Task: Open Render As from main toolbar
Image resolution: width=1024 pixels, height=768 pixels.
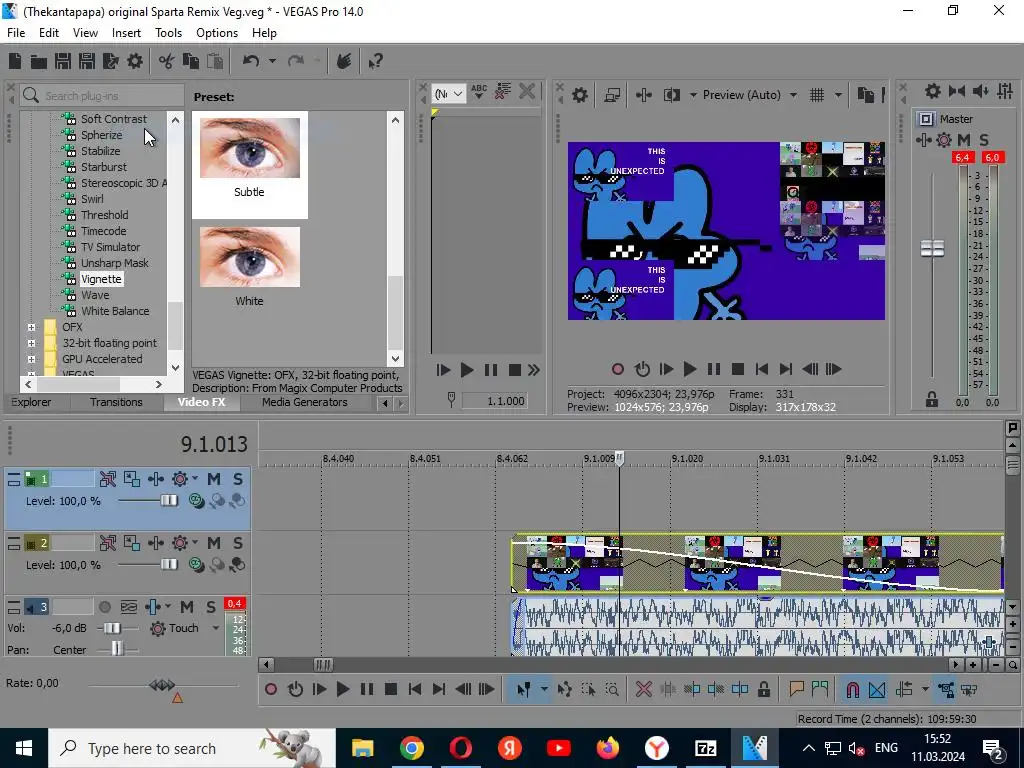Action: (111, 61)
